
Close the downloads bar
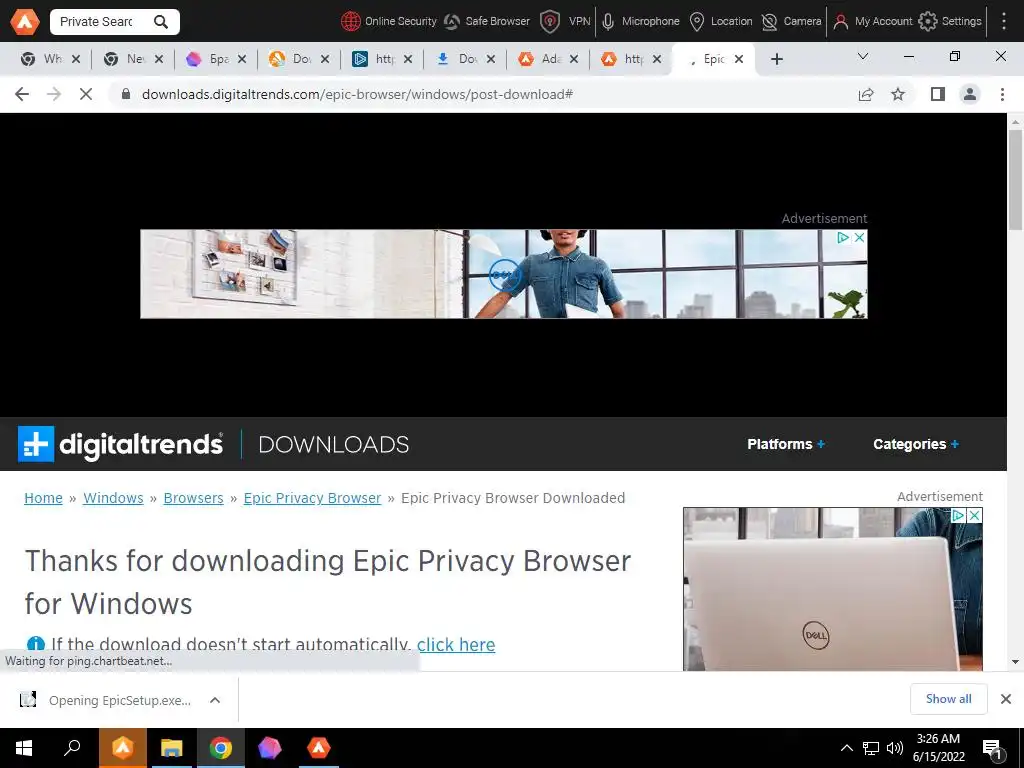click(1006, 699)
